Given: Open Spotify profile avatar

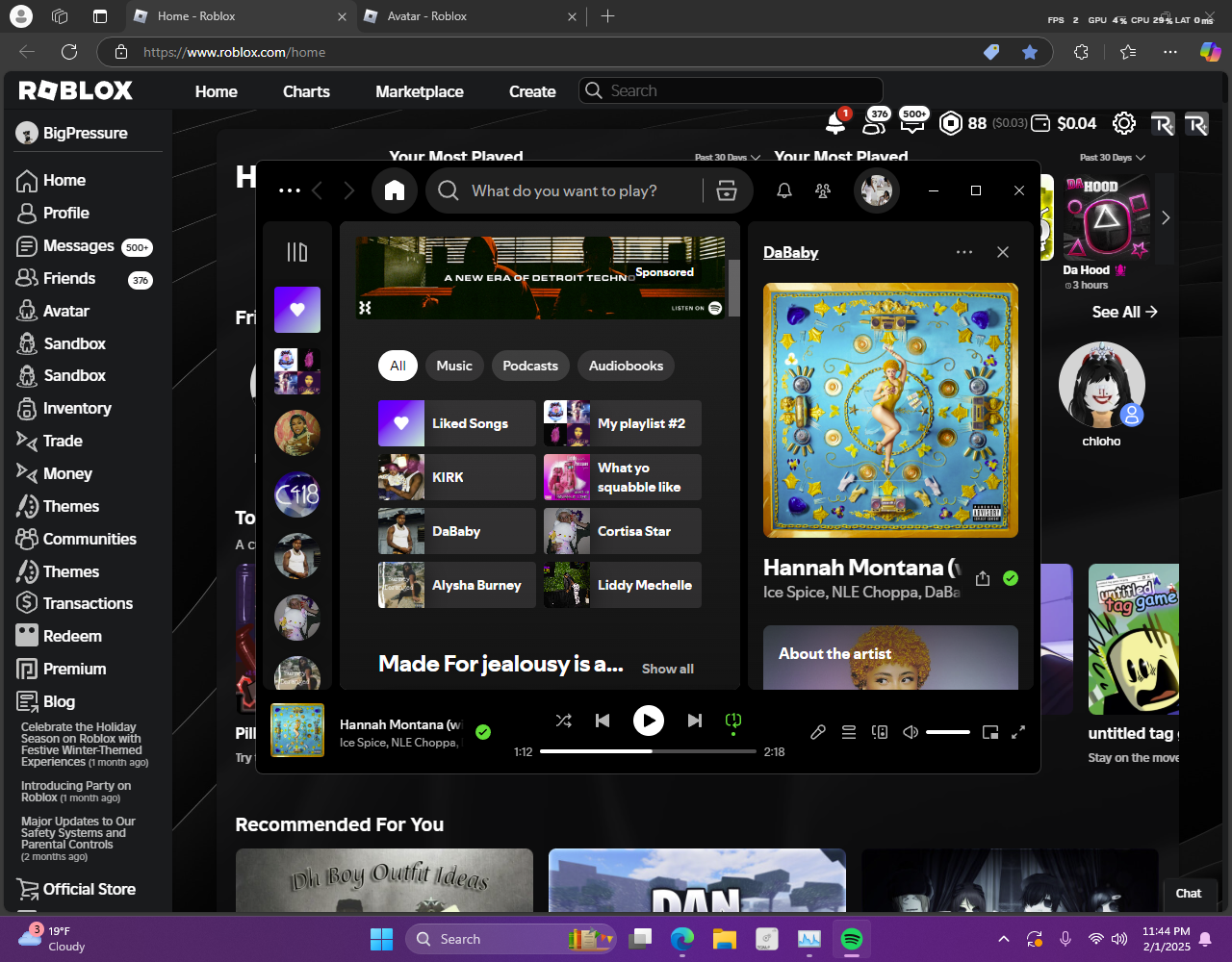Looking at the screenshot, I should [876, 190].
